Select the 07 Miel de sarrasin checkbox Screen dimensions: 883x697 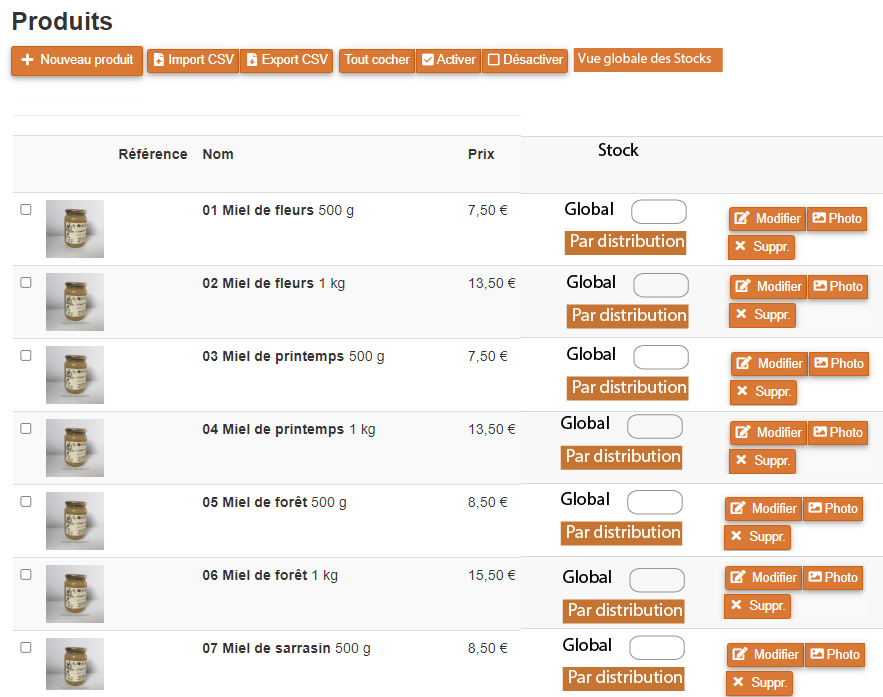(x=26, y=648)
